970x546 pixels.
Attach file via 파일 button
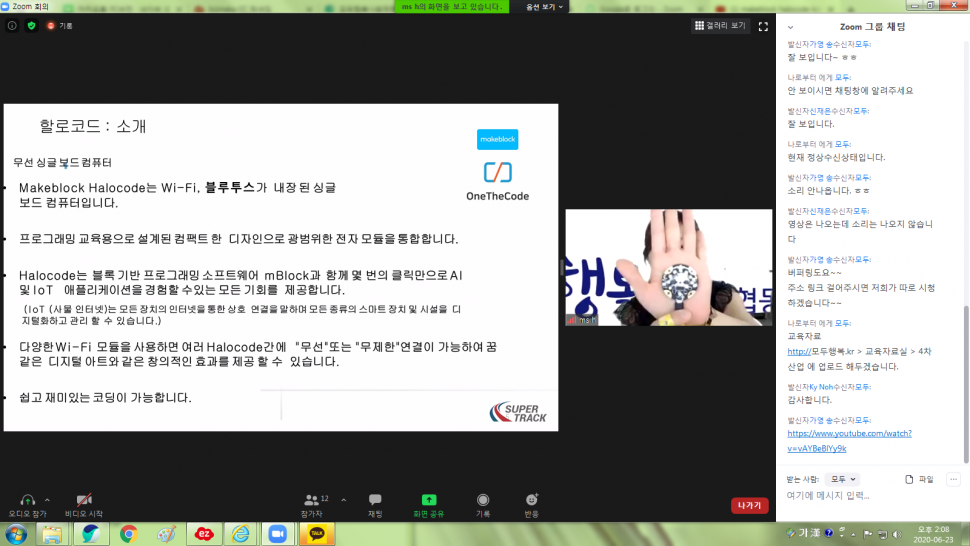point(919,479)
